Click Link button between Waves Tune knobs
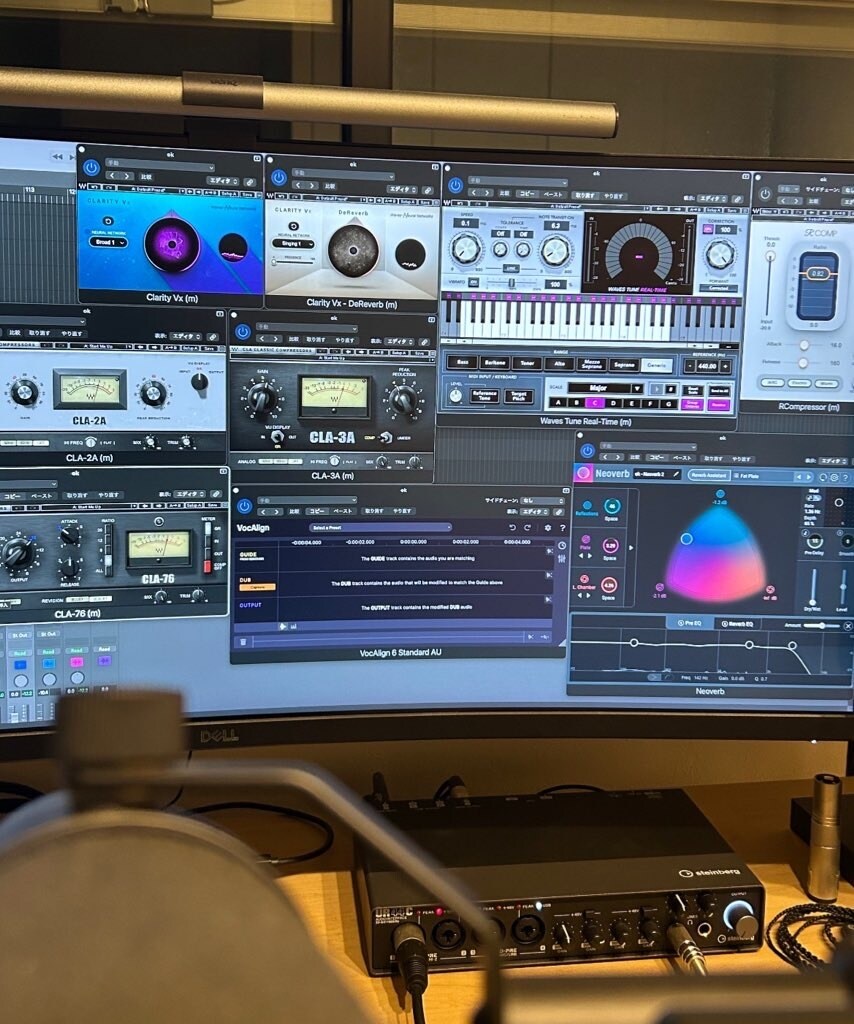 click(511, 268)
